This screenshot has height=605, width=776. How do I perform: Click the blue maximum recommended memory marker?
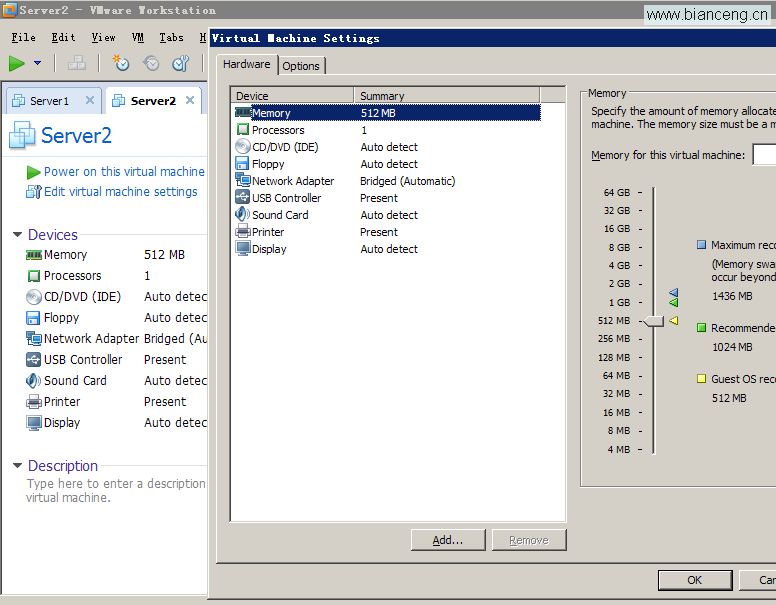coord(674,293)
